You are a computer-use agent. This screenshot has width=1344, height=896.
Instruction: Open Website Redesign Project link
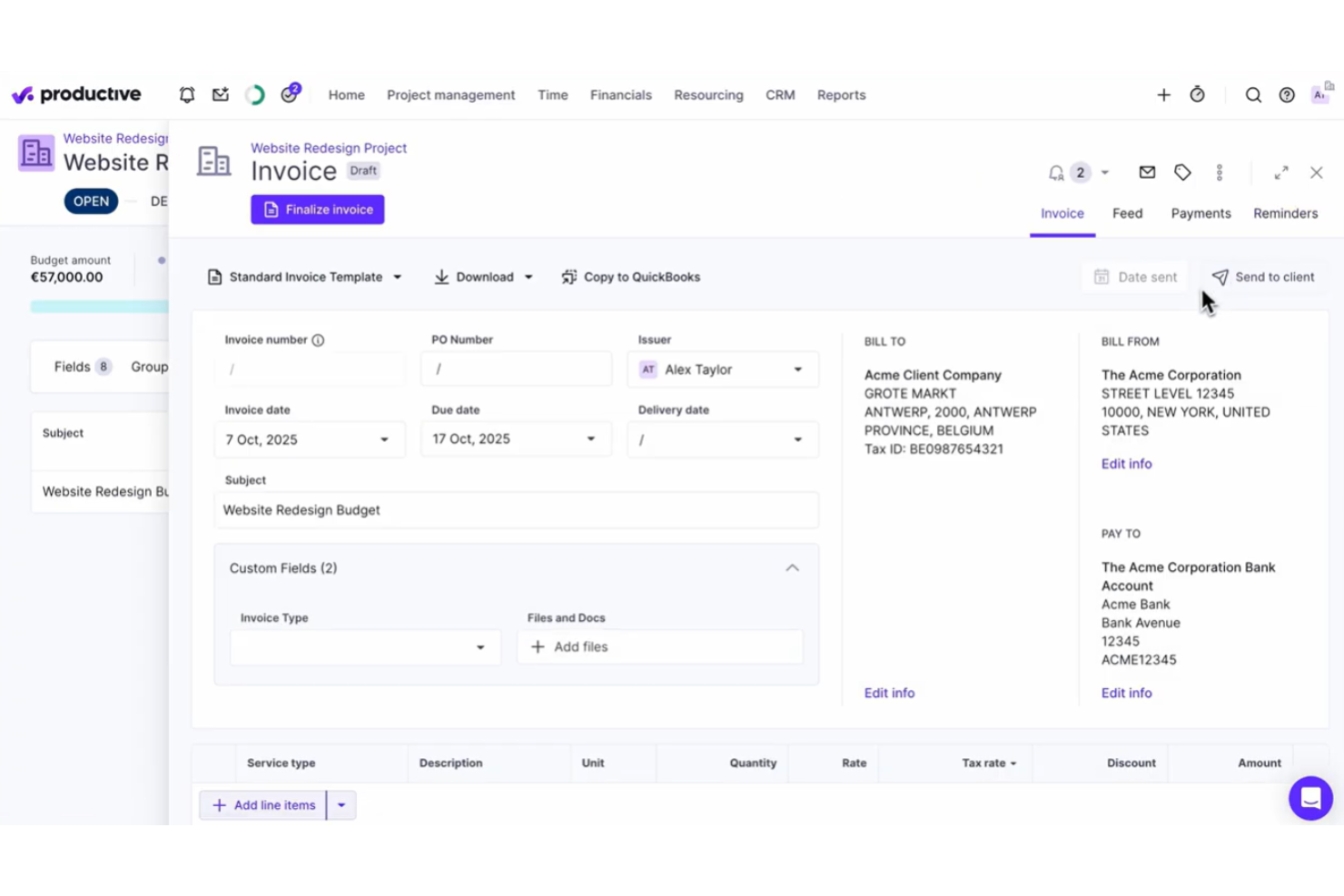329,148
